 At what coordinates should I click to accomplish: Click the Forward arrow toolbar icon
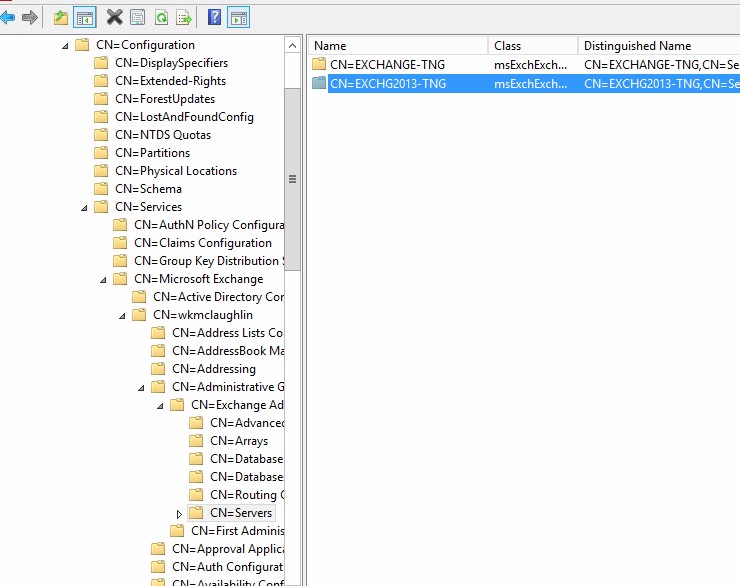(x=30, y=18)
